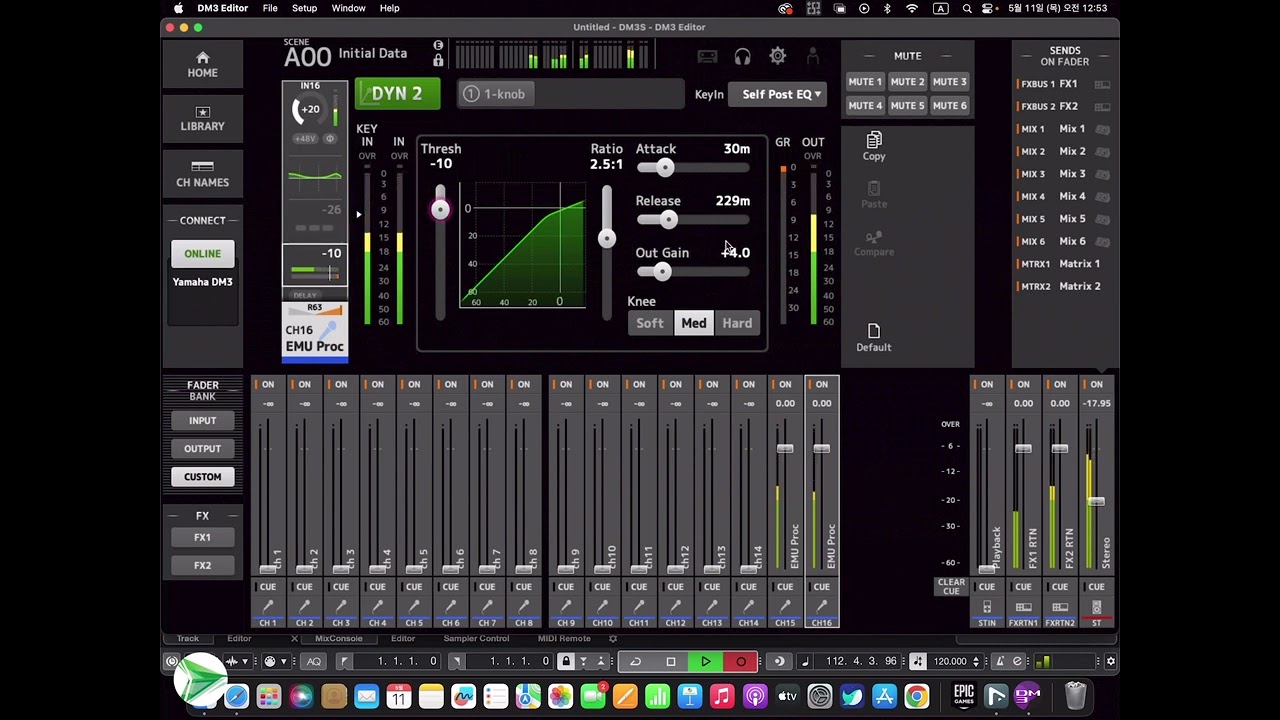Click the CH16 microphone icon
Screen dimensions: 1280x720
click(821, 606)
